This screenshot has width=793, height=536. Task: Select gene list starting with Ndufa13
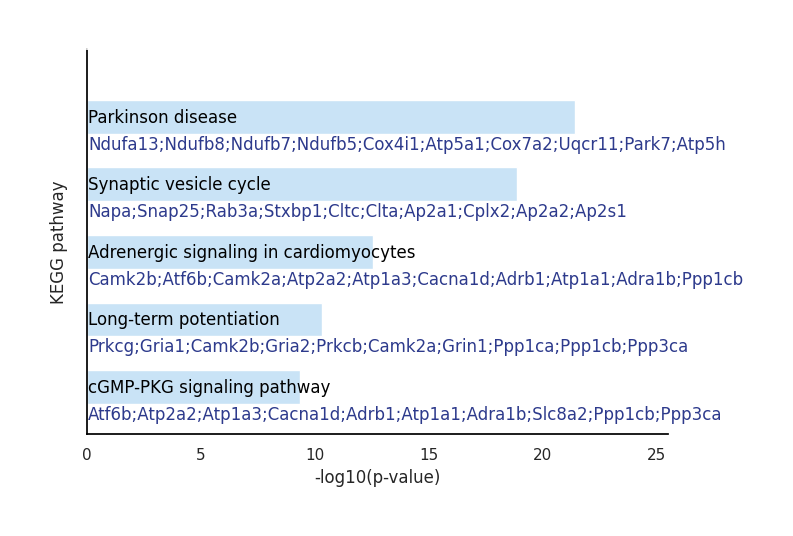coord(407,144)
